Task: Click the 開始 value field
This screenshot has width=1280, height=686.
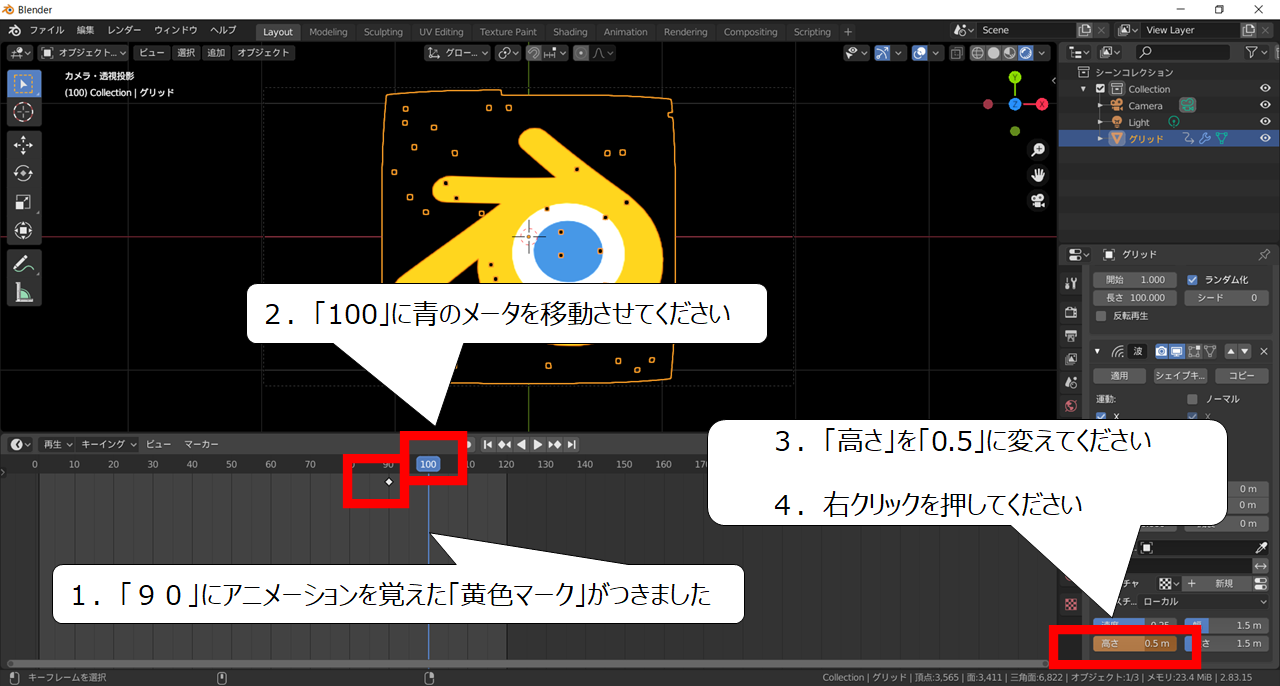Action: 1136,280
